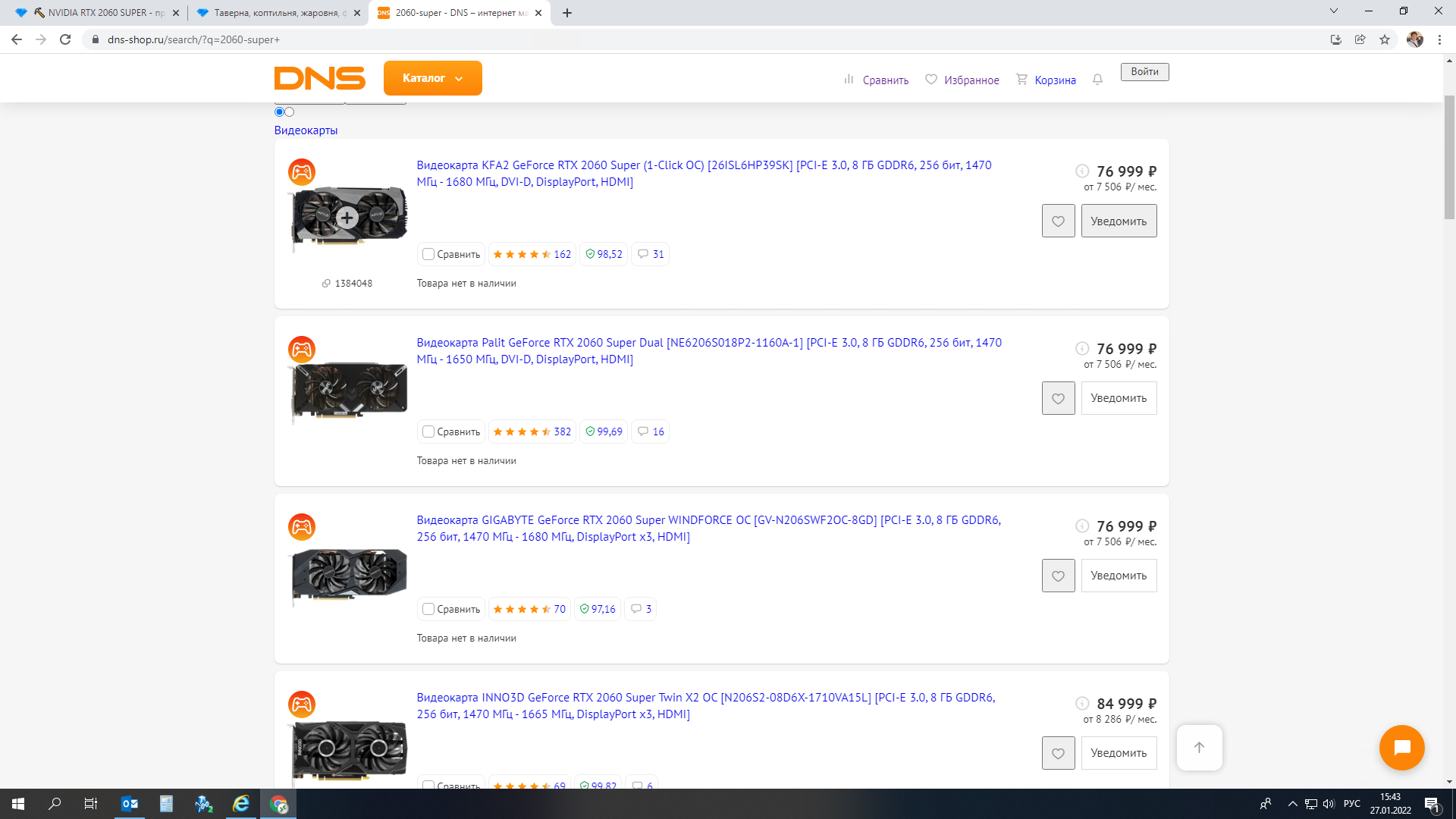Click the scroll-to-top arrow button

[x=1199, y=748]
